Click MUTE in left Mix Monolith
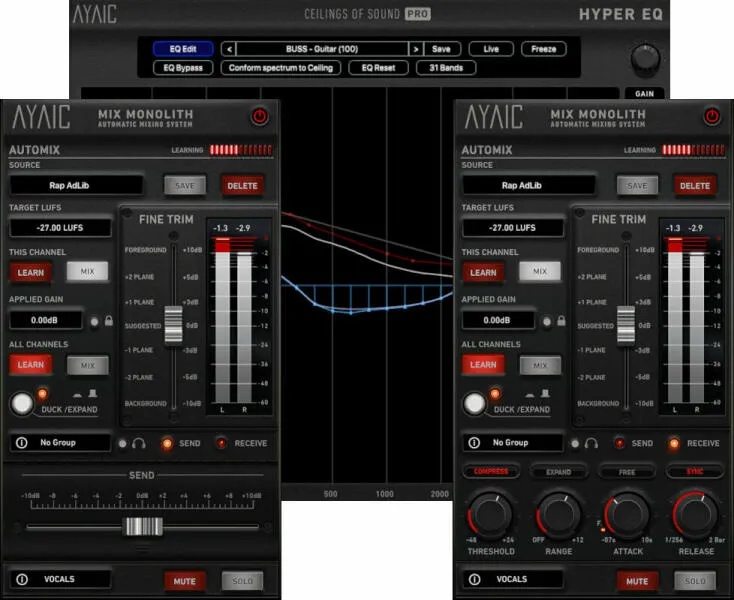This screenshot has width=734, height=600. coord(185,581)
